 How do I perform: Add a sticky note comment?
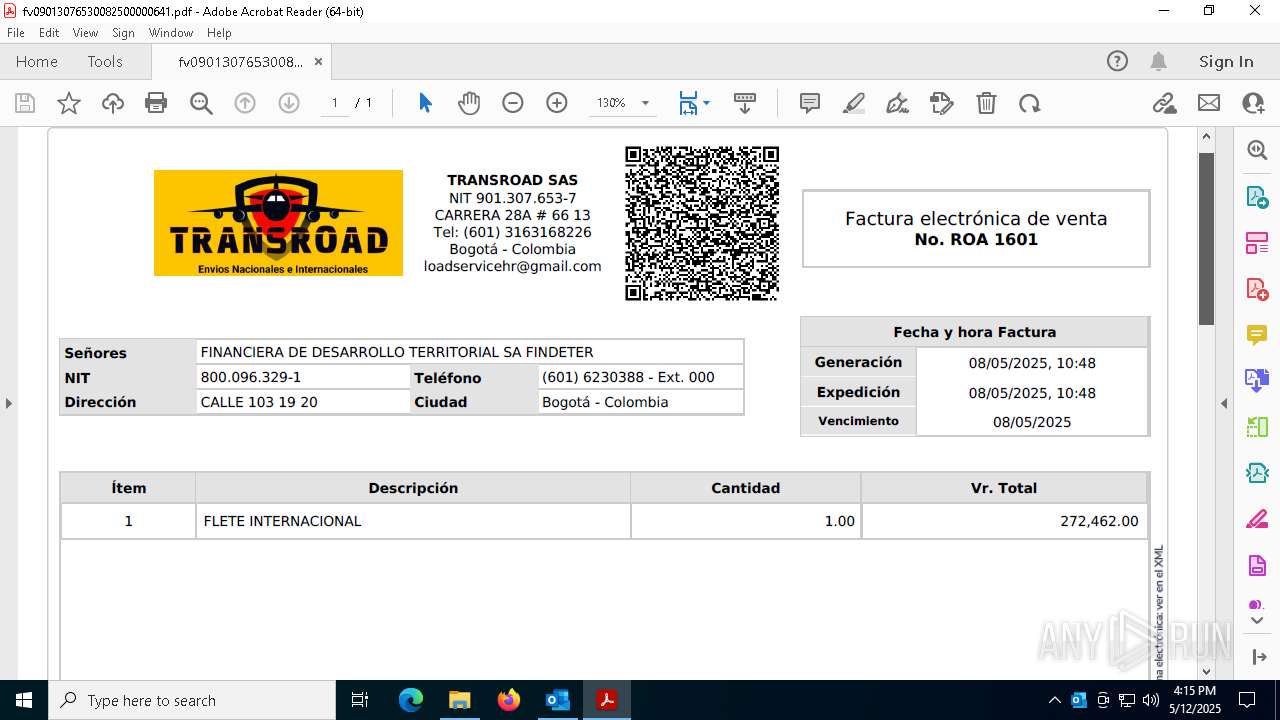click(x=810, y=103)
